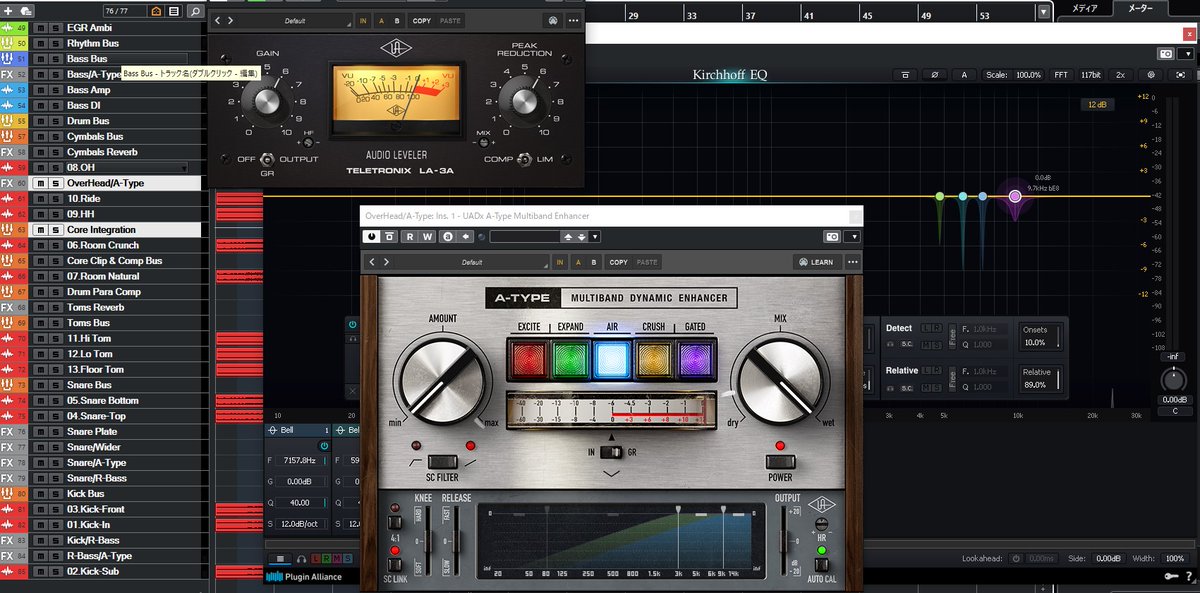
Task: Click Kirchhoff EQ phase invert icon
Action: [x=935, y=75]
